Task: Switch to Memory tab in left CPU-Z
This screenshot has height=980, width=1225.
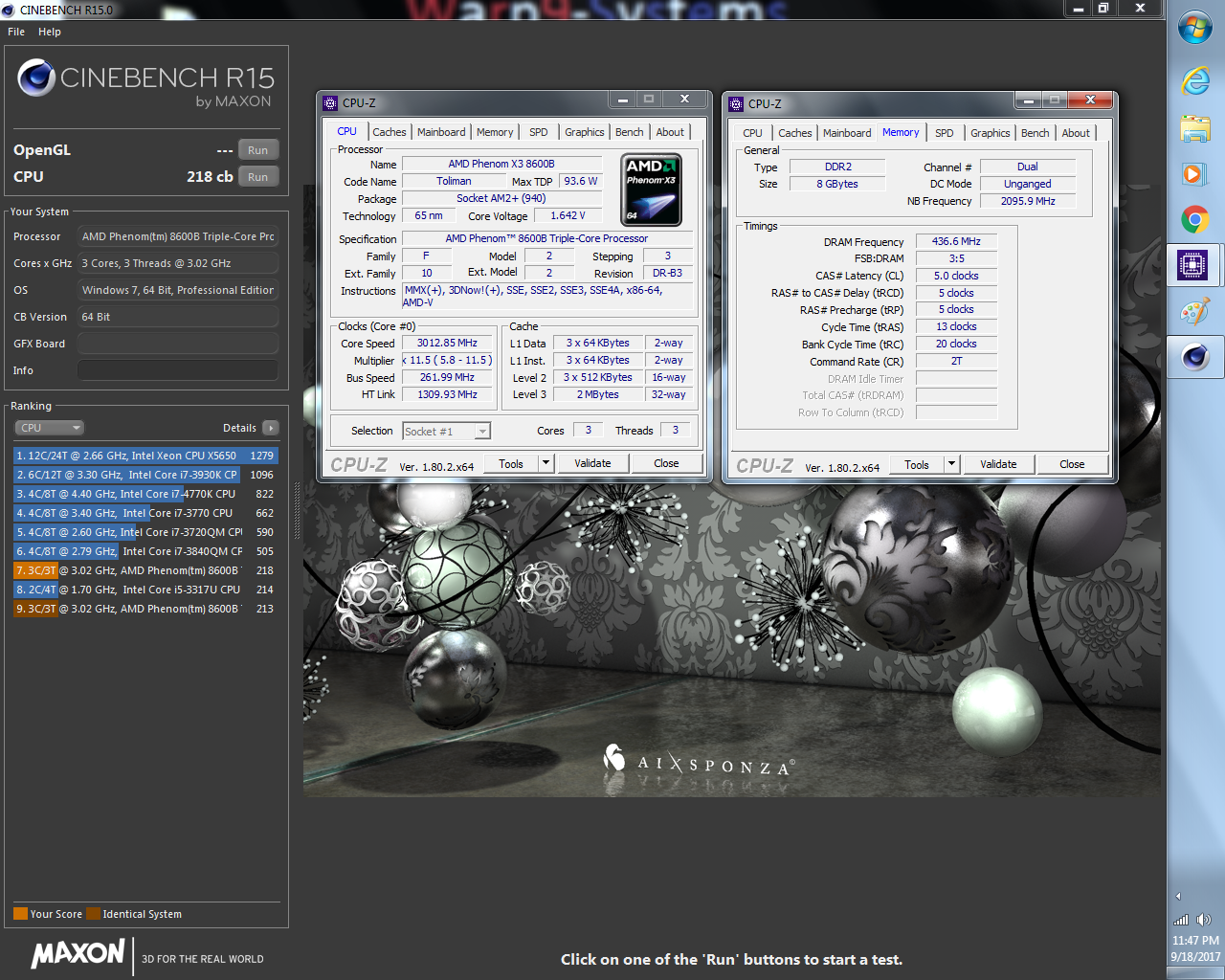Action: click(x=495, y=132)
